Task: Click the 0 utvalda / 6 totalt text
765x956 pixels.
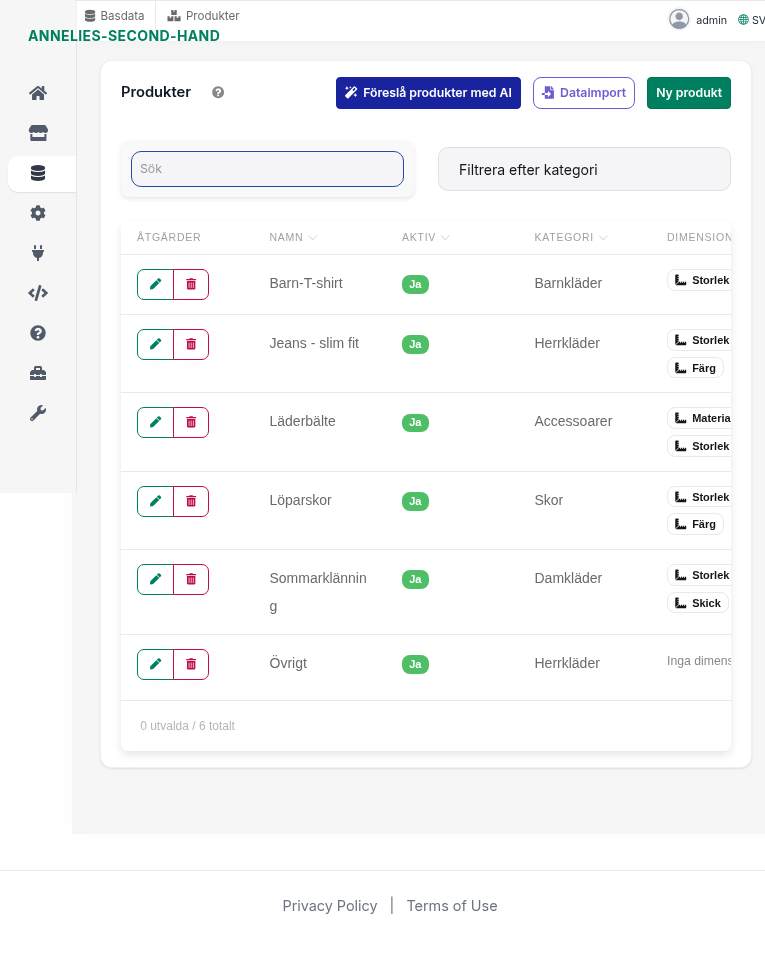Action: (x=187, y=726)
